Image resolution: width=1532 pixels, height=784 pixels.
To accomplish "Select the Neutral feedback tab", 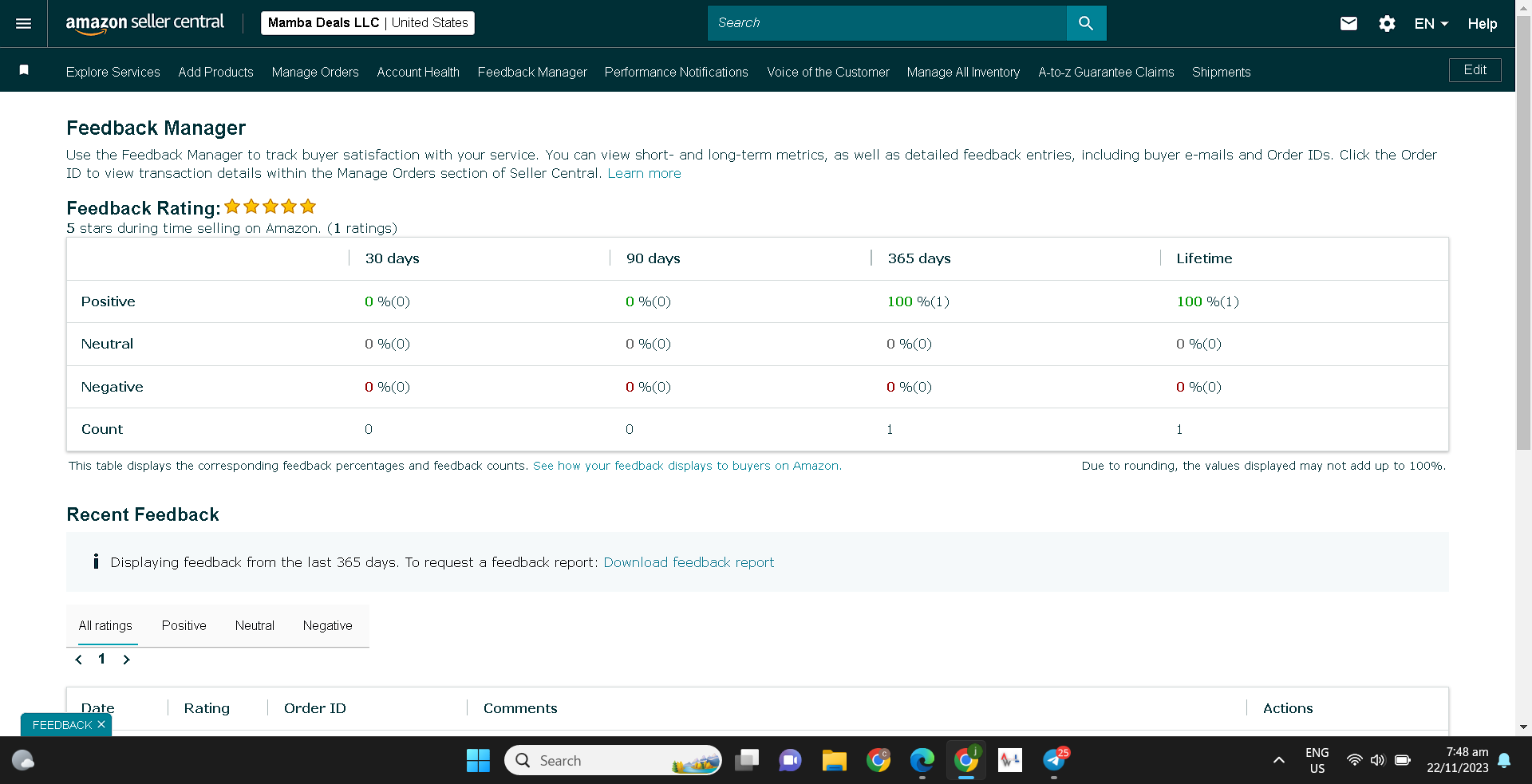I will tap(255, 625).
